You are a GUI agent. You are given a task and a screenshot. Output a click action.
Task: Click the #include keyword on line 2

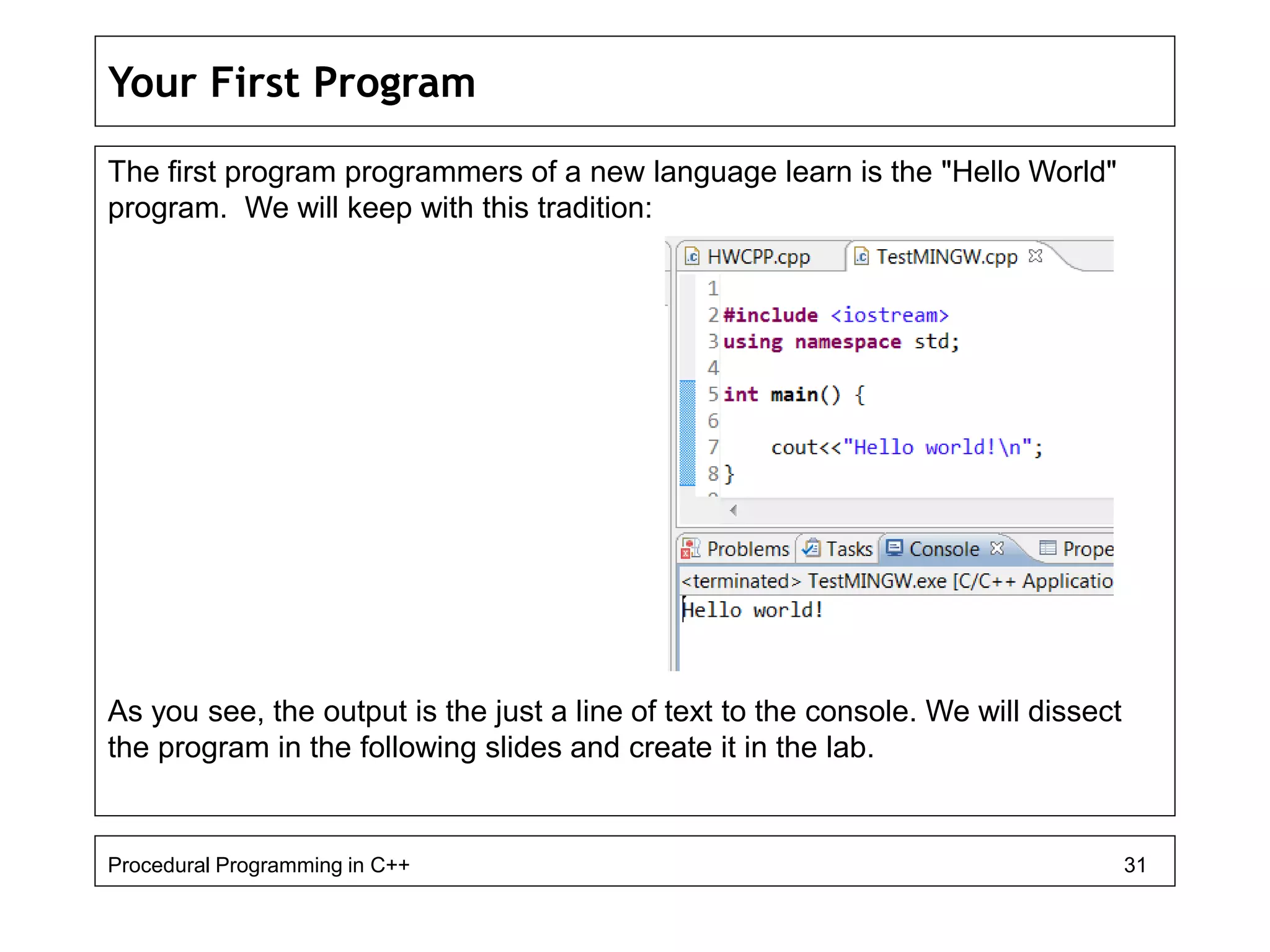tap(771, 315)
